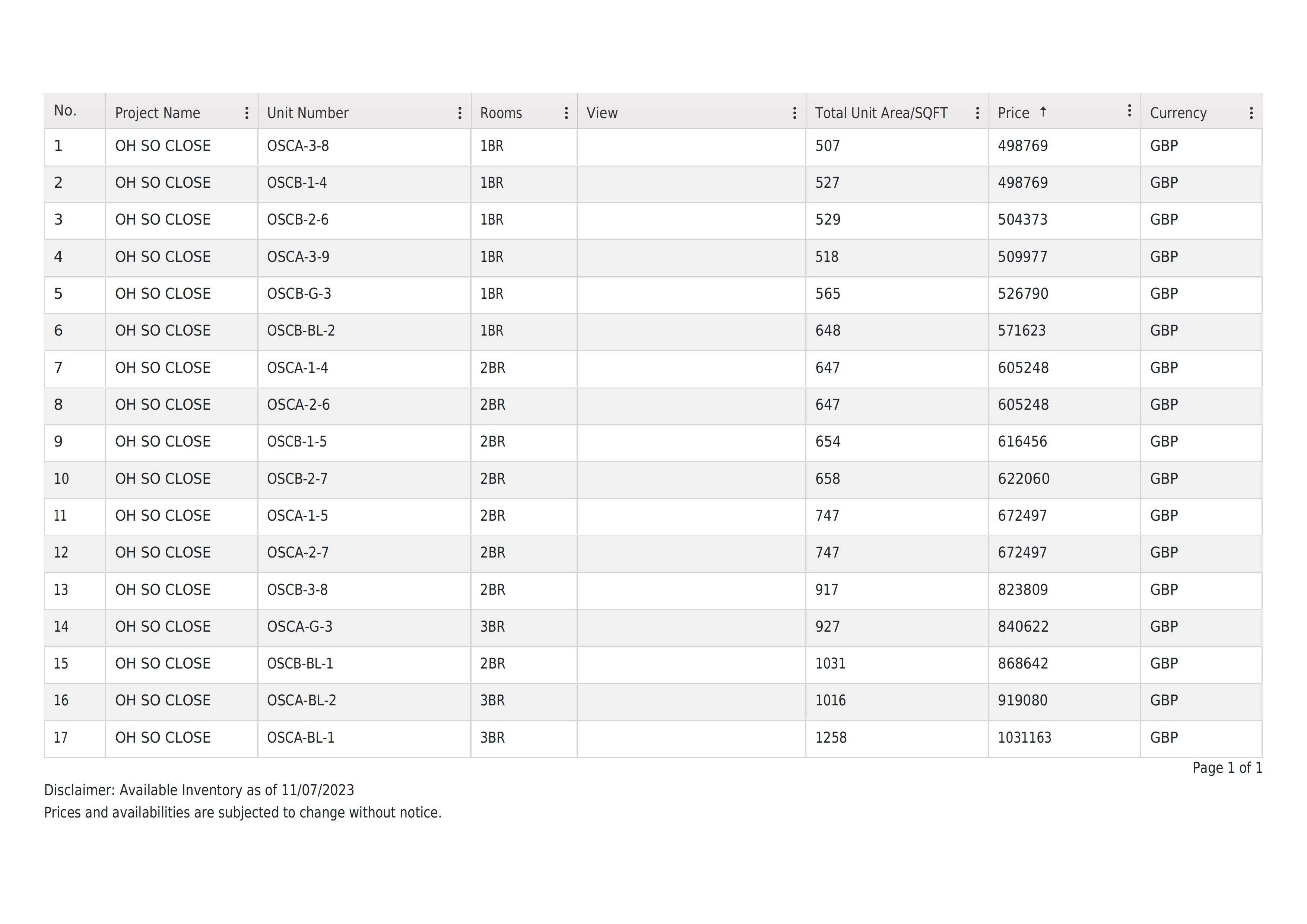Open the Currency column options menu

1251,113
